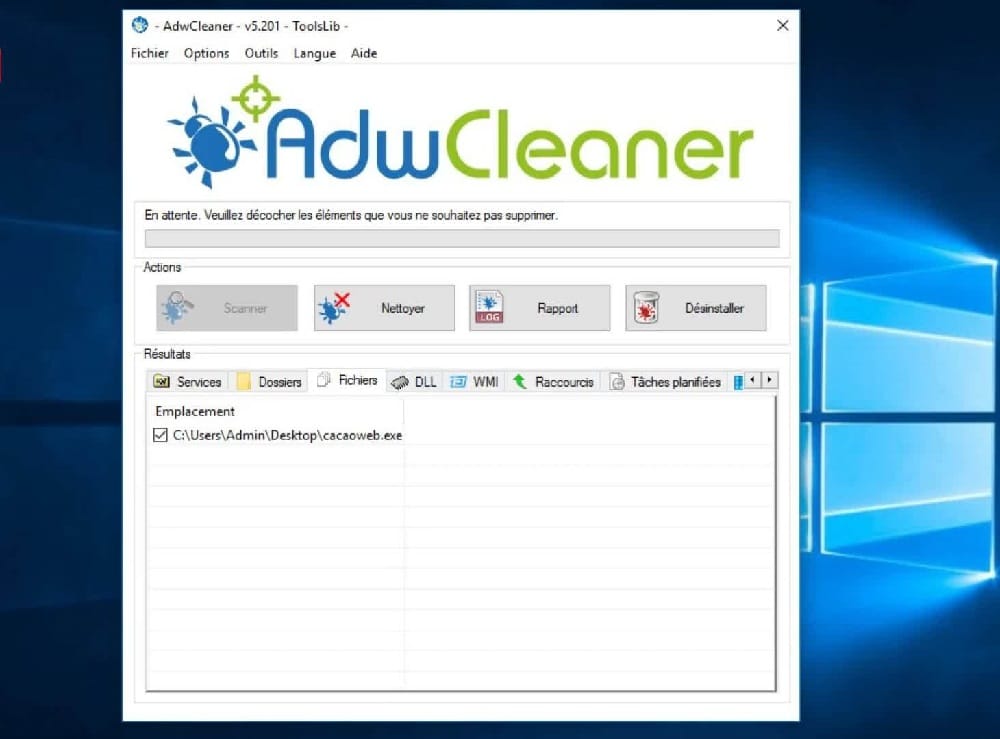Click the AdwCleaner title bar icon
1000x739 pixels.
[x=140, y=26]
